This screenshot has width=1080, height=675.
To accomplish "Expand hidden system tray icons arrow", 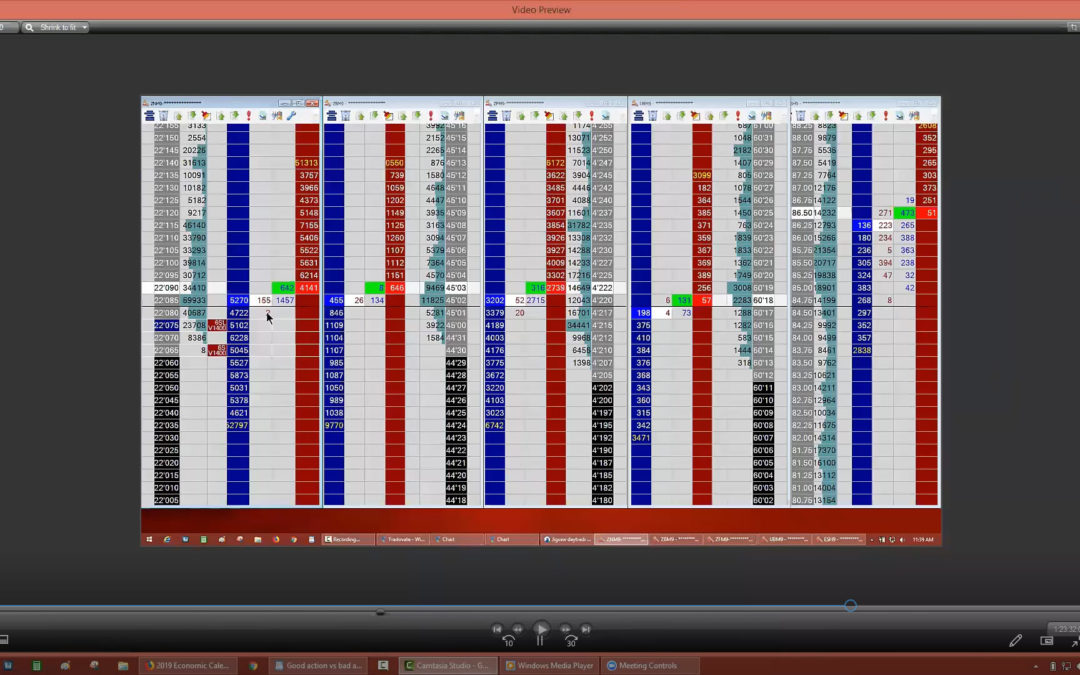I will tap(1035, 666).
